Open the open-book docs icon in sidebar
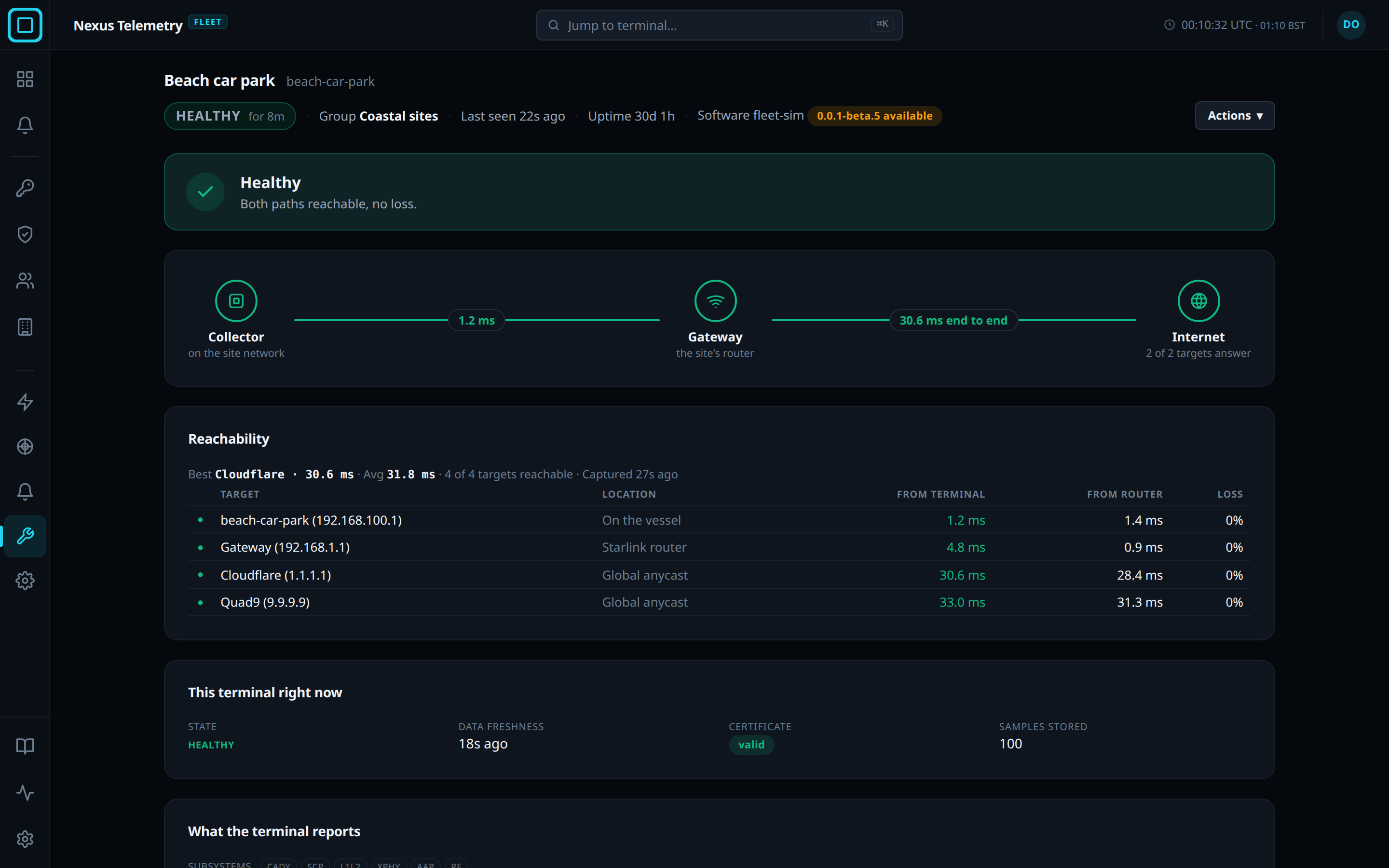1389x868 pixels. tap(25, 746)
